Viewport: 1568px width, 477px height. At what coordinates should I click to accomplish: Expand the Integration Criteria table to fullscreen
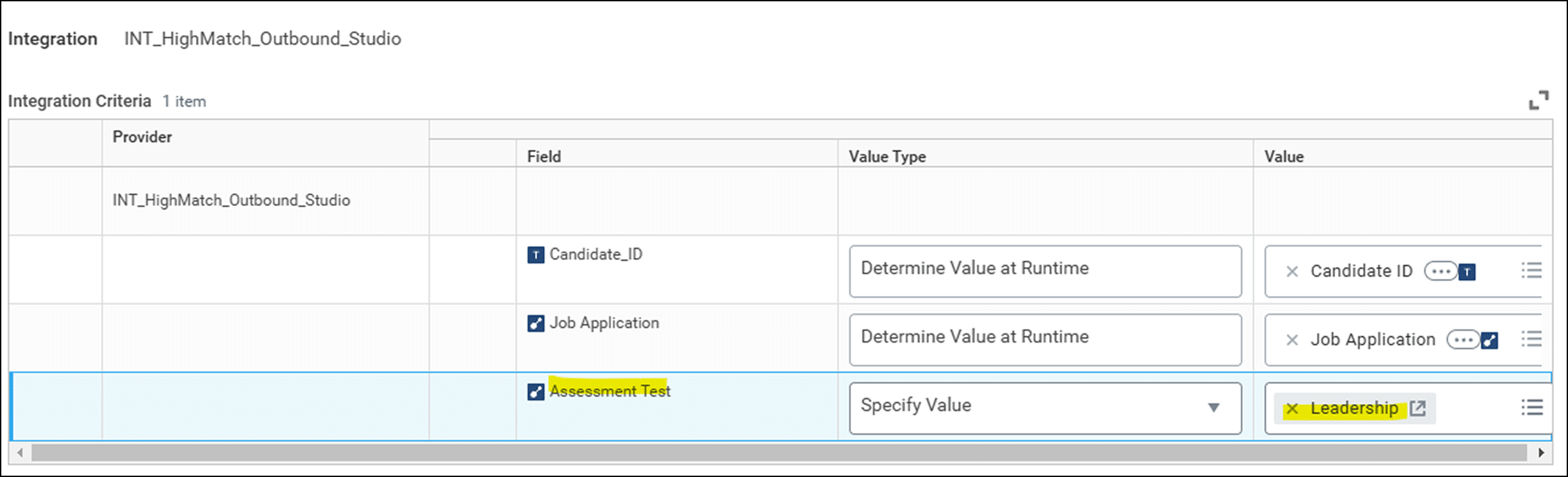[x=1538, y=101]
